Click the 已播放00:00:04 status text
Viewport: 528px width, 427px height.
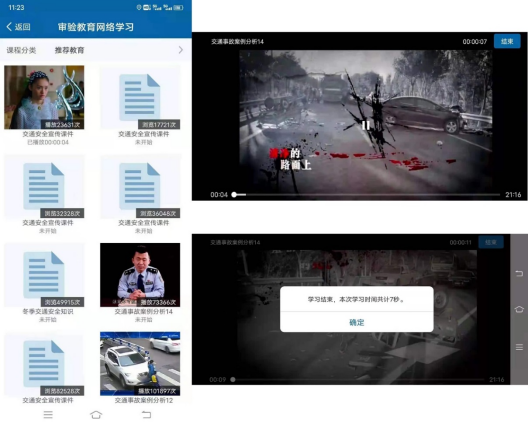click(x=48, y=142)
